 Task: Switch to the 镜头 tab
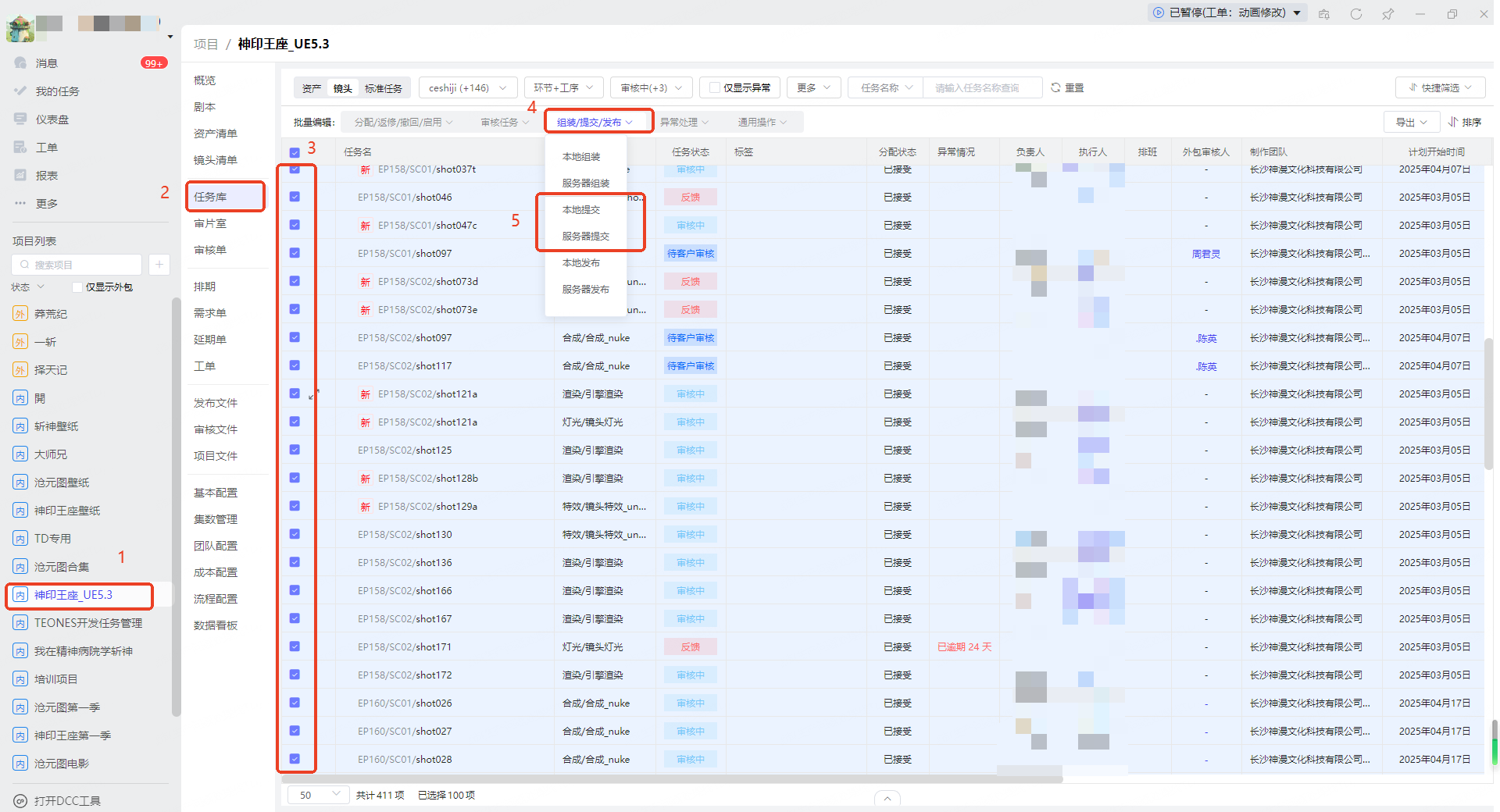click(x=342, y=88)
